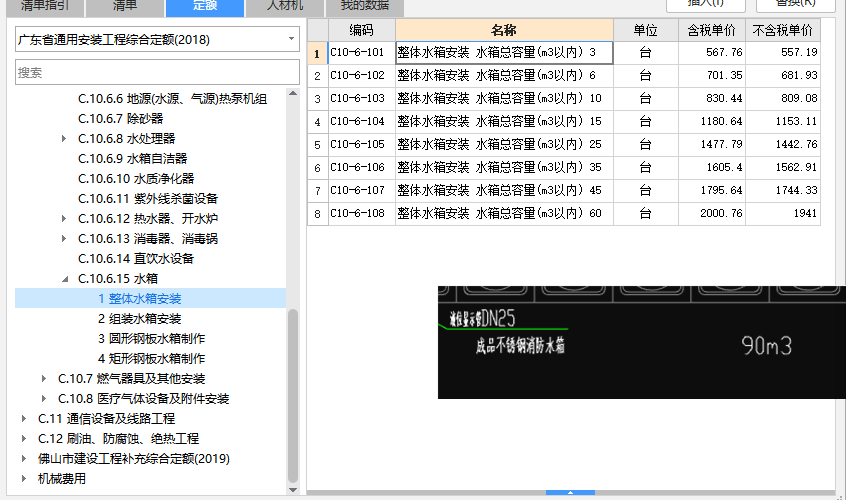Image resolution: width=846 pixels, height=500 pixels.
Task: Open the 人材机 tab
Action: coord(285,7)
